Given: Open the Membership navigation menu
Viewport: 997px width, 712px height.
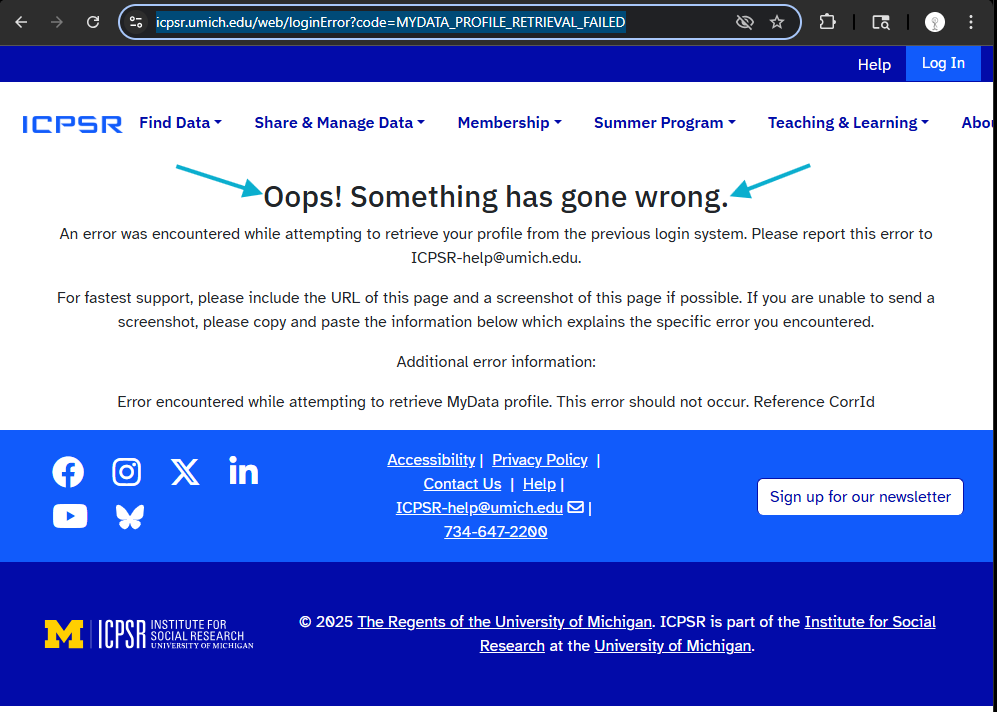Looking at the screenshot, I should pyautogui.click(x=509, y=123).
